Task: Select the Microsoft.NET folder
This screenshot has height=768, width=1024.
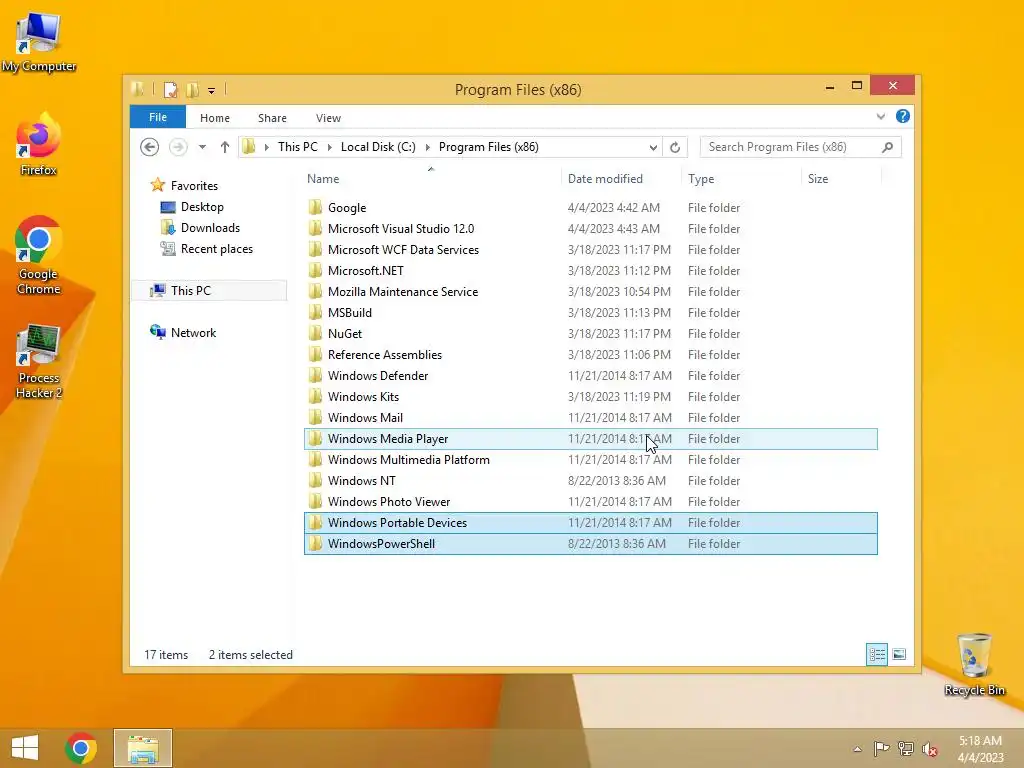Action: pos(590,270)
